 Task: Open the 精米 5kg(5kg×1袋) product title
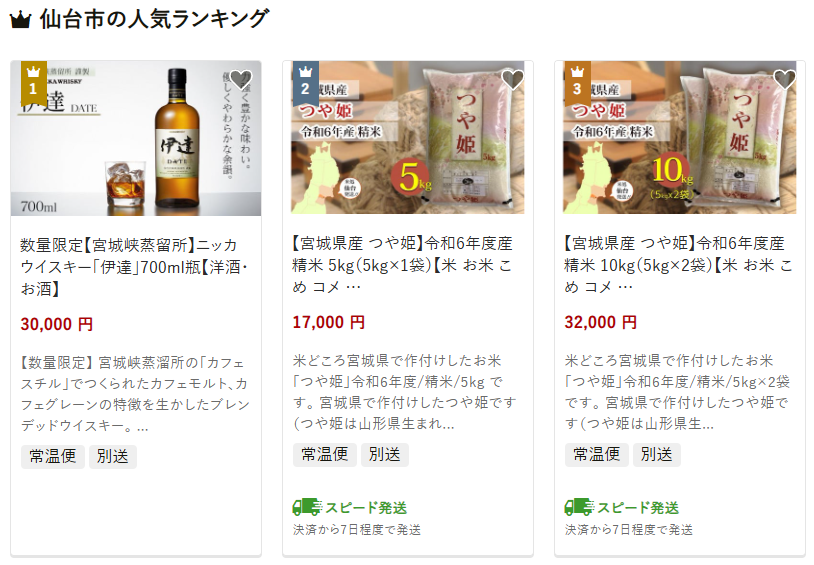[x=402, y=265]
